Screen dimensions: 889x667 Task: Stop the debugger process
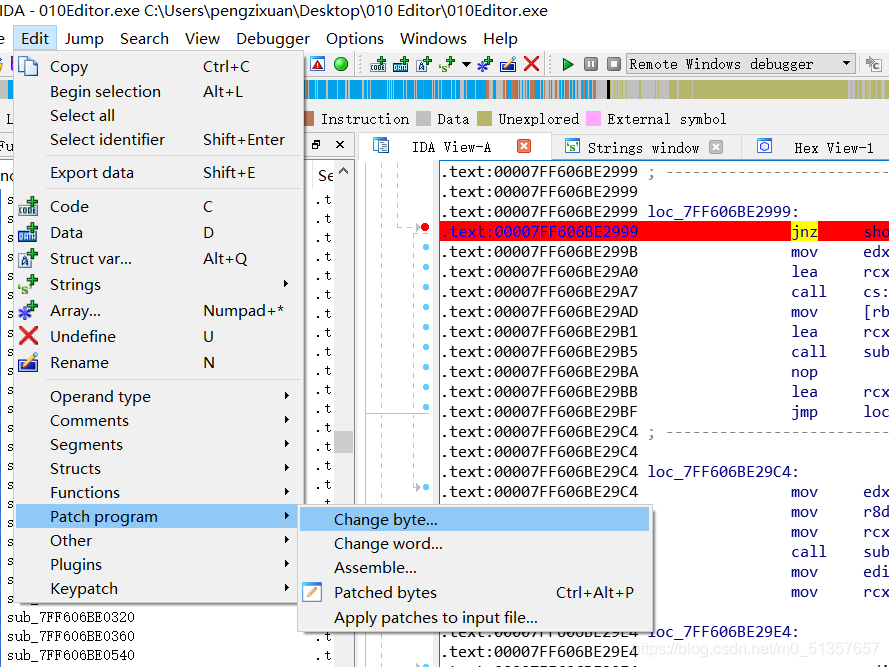click(x=613, y=64)
